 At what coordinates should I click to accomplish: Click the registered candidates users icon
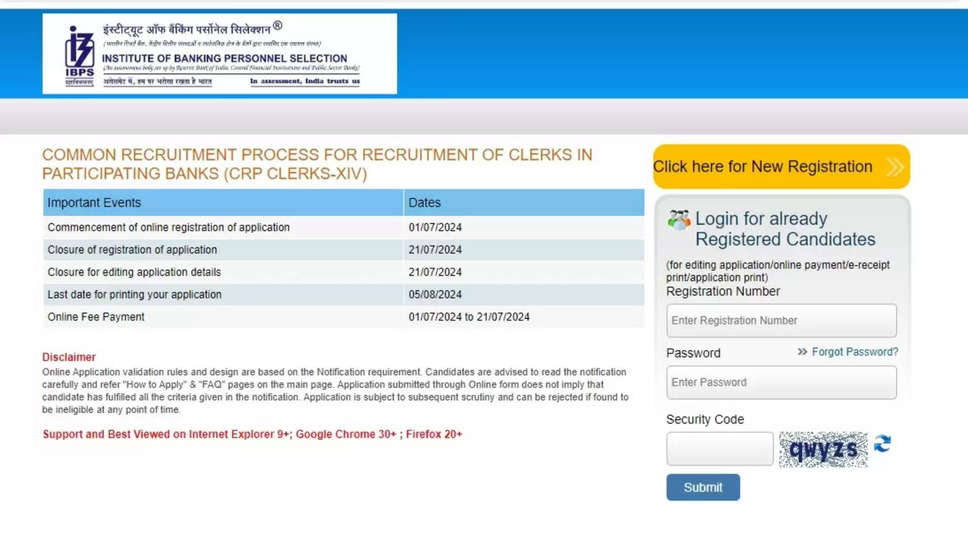[x=679, y=220]
